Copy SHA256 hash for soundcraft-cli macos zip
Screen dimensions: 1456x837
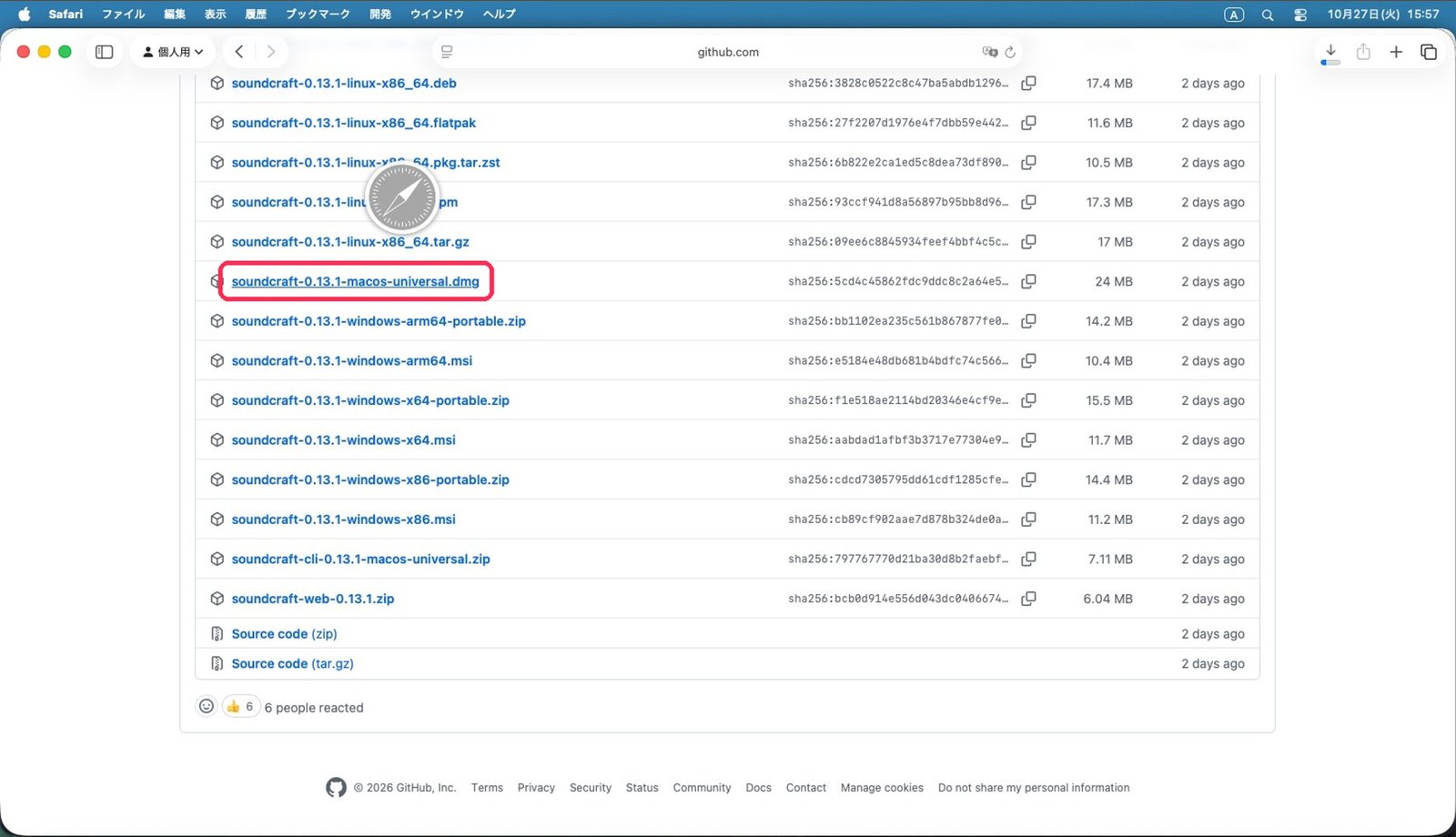[x=1028, y=559]
